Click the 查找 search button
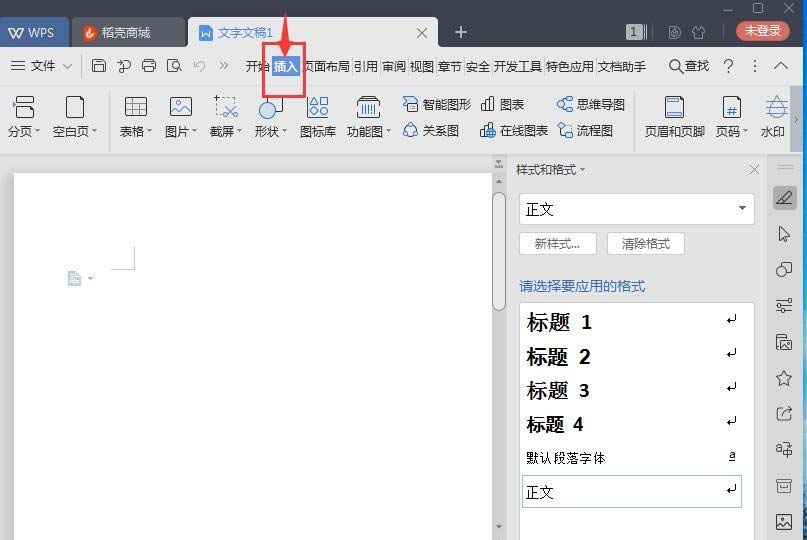This screenshot has height=540, width=807. click(689, 66)
